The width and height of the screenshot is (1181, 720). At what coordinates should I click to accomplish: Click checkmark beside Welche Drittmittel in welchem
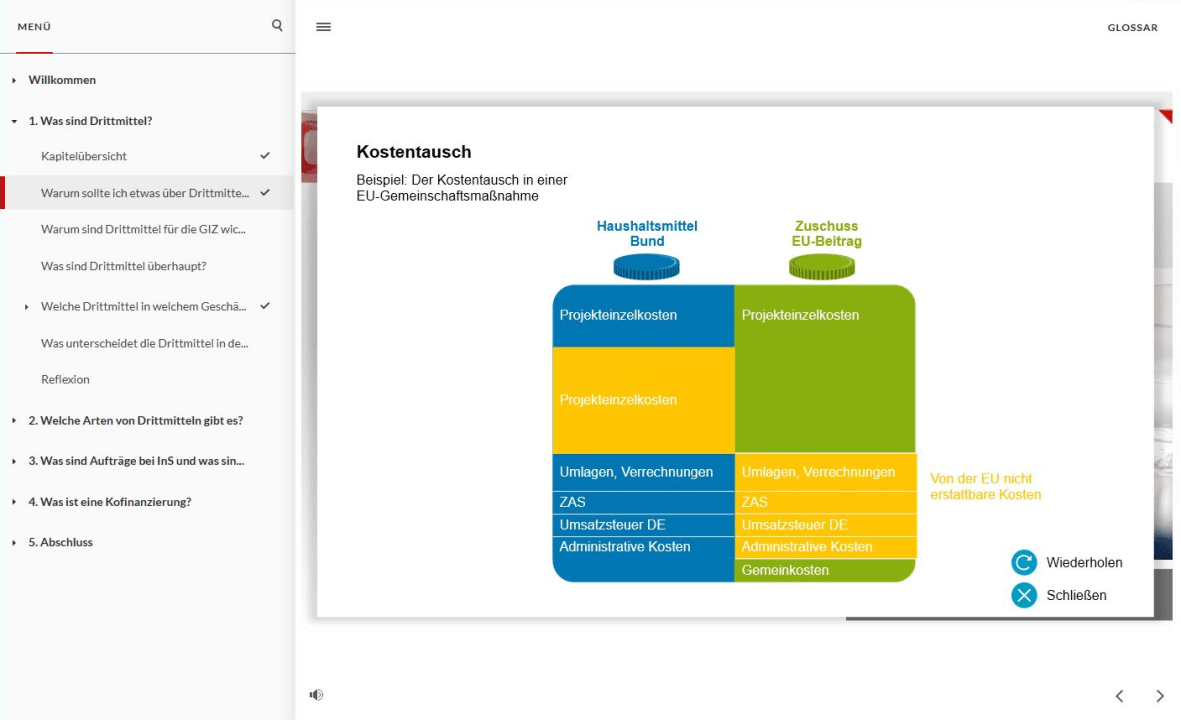[x=265, y=307]
